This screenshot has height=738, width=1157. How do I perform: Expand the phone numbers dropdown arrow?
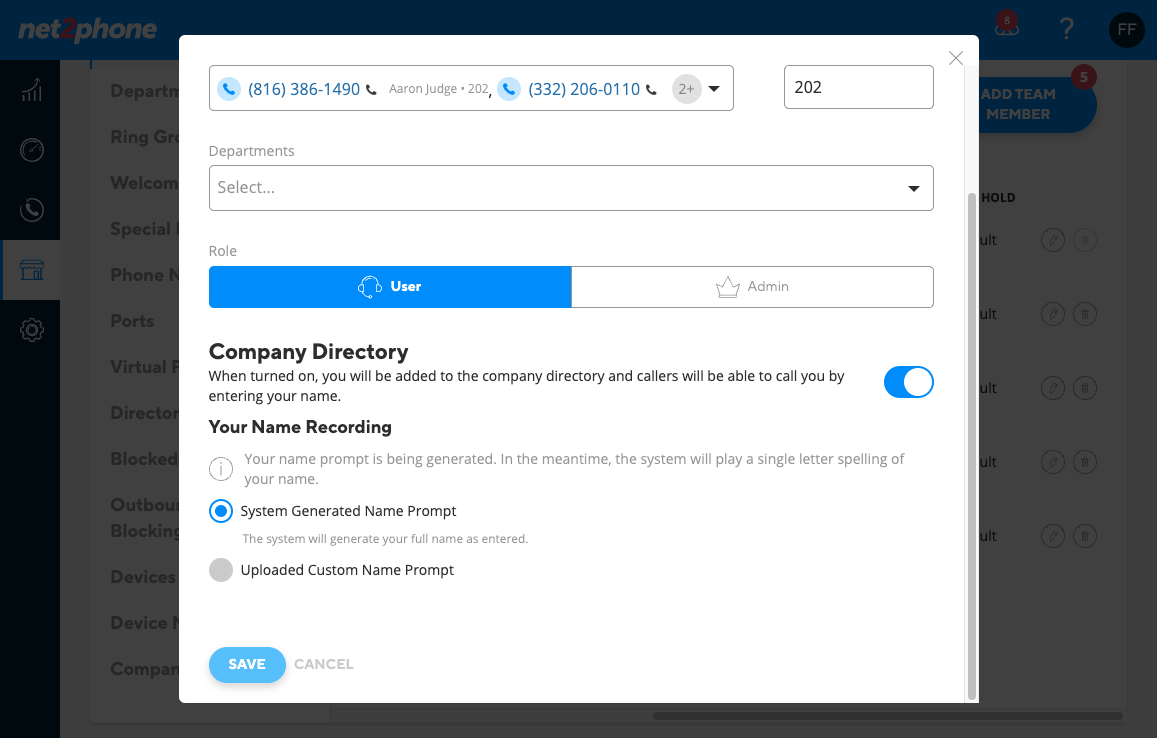[714, 89]
